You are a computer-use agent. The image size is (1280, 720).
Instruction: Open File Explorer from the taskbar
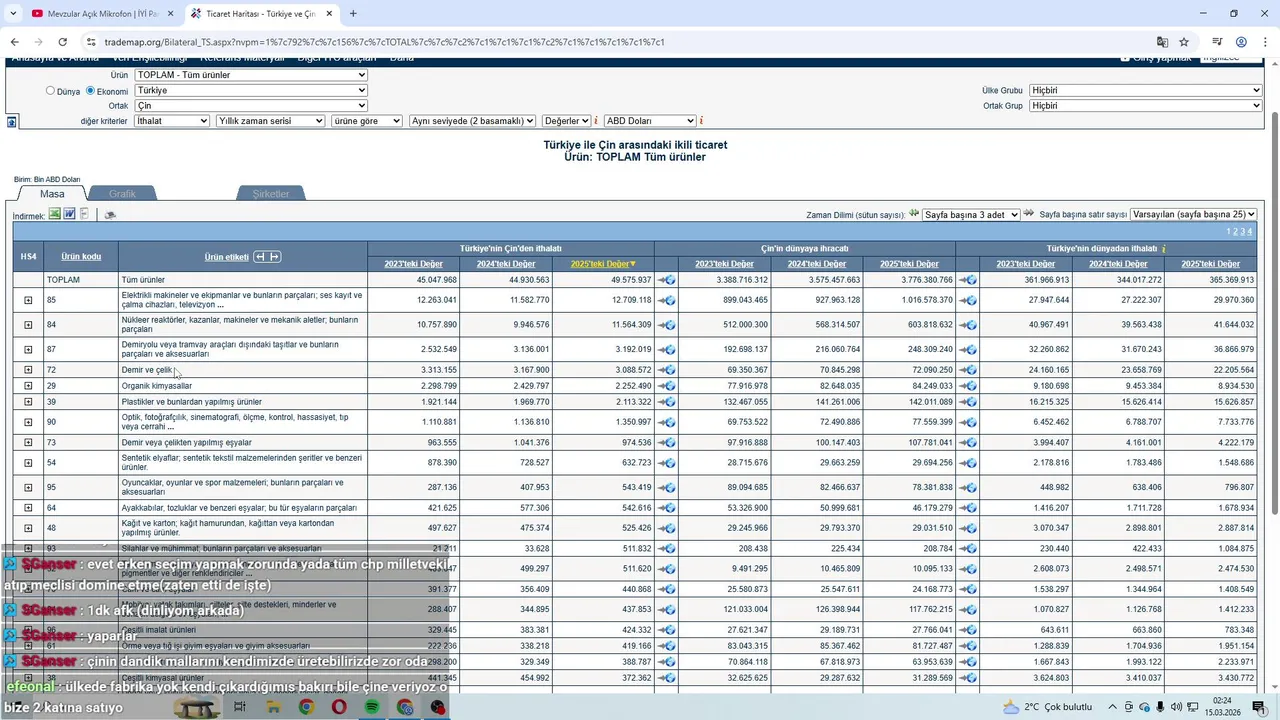coord(273,707)
